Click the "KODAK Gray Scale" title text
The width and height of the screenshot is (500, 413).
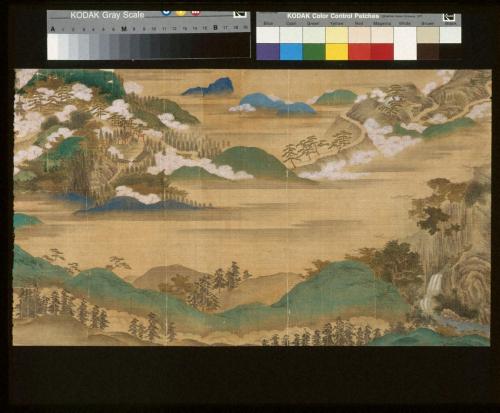107,15
